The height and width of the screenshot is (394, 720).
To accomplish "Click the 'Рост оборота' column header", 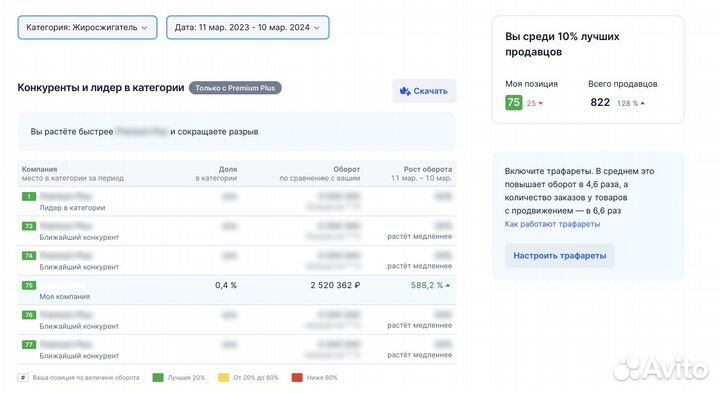I will [x=428, y=169].
